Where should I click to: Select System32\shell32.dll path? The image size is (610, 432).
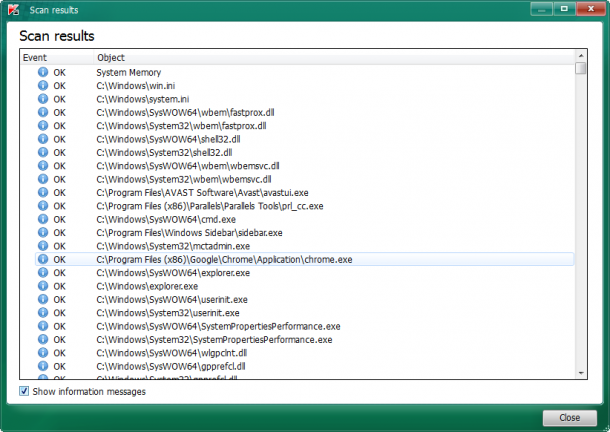coord(164,153)
